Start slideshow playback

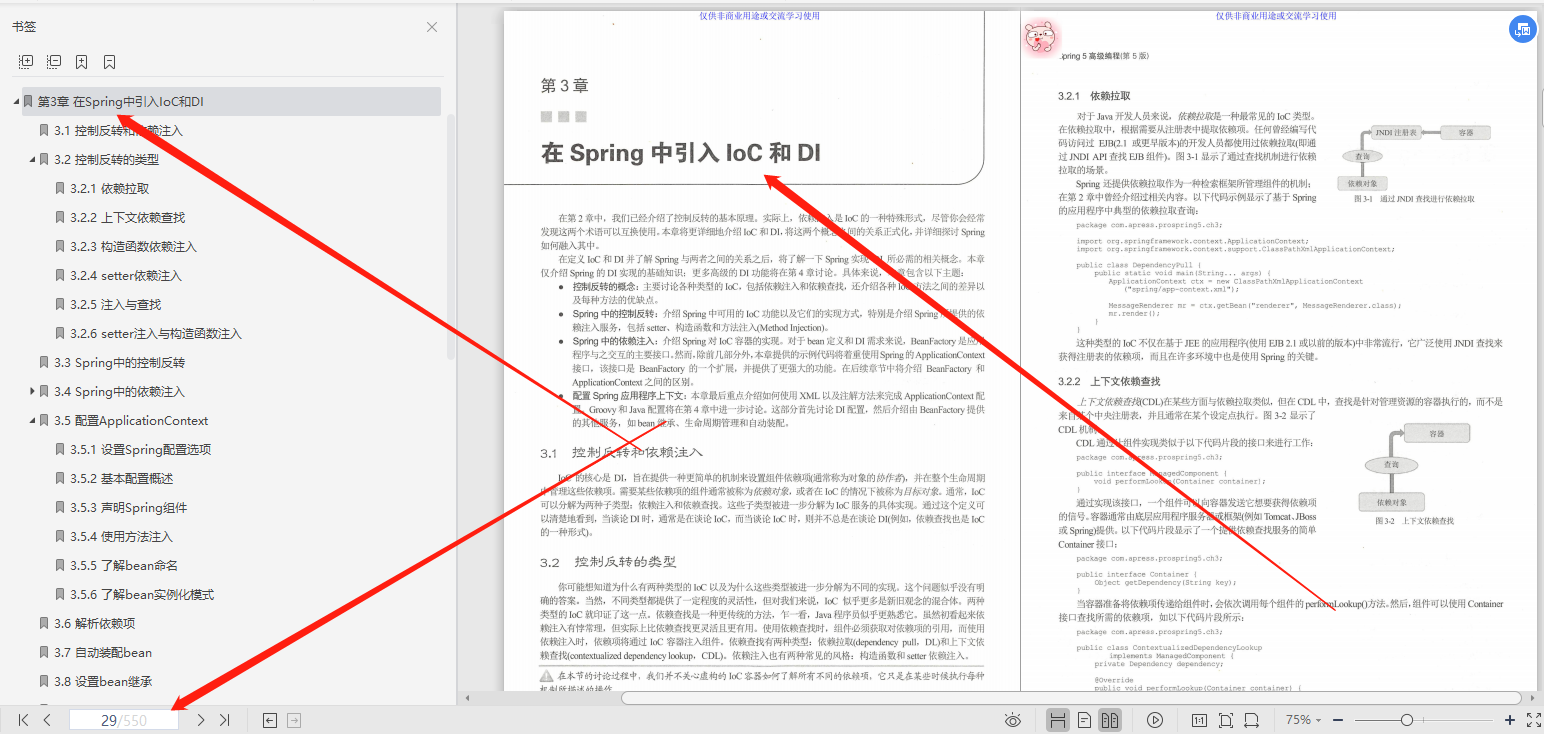(x=1155, y=720)
